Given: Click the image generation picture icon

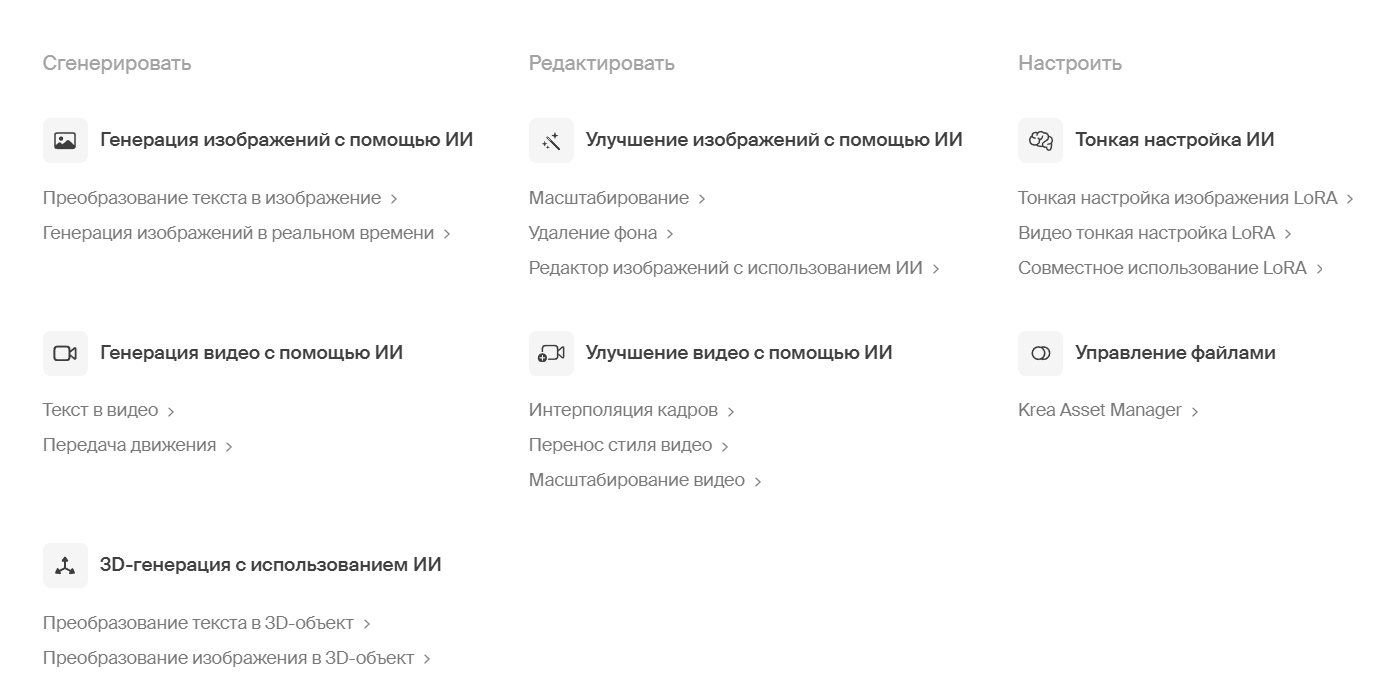Looking at the screenshot, I should [x=65, y=141].
